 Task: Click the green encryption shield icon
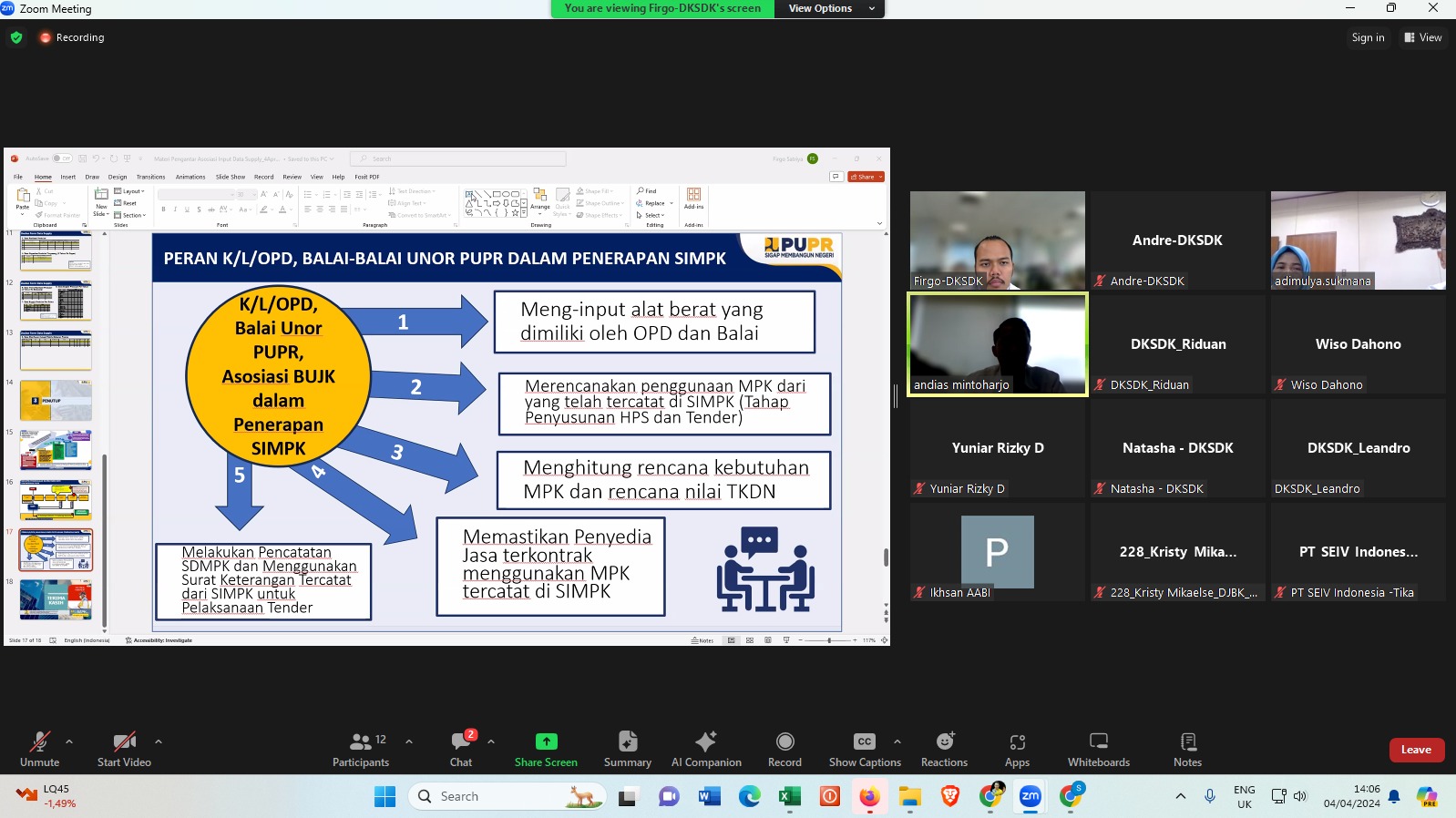tap(16, 37)
